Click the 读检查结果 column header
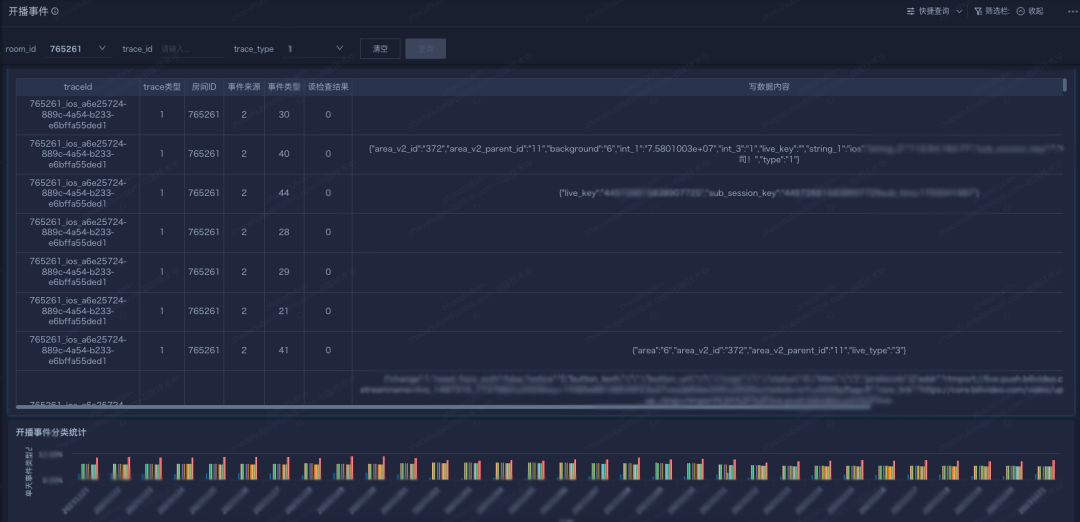The image size is (1080, 522). [x=328, y=87]
